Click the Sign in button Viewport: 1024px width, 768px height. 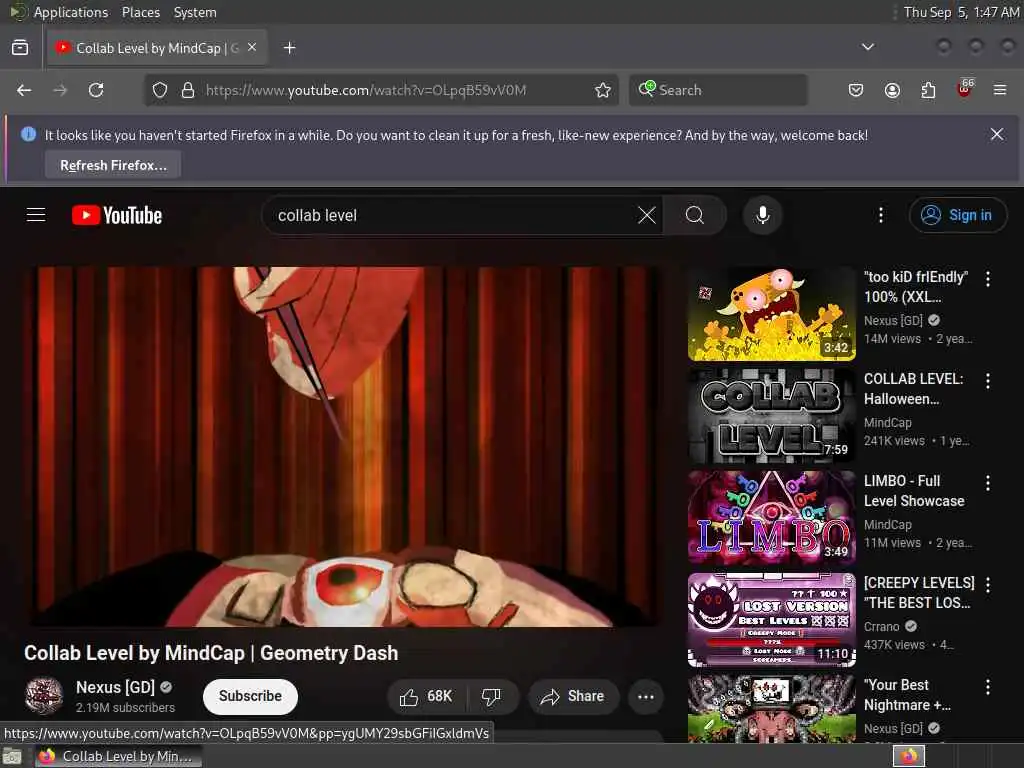point(957,215)
